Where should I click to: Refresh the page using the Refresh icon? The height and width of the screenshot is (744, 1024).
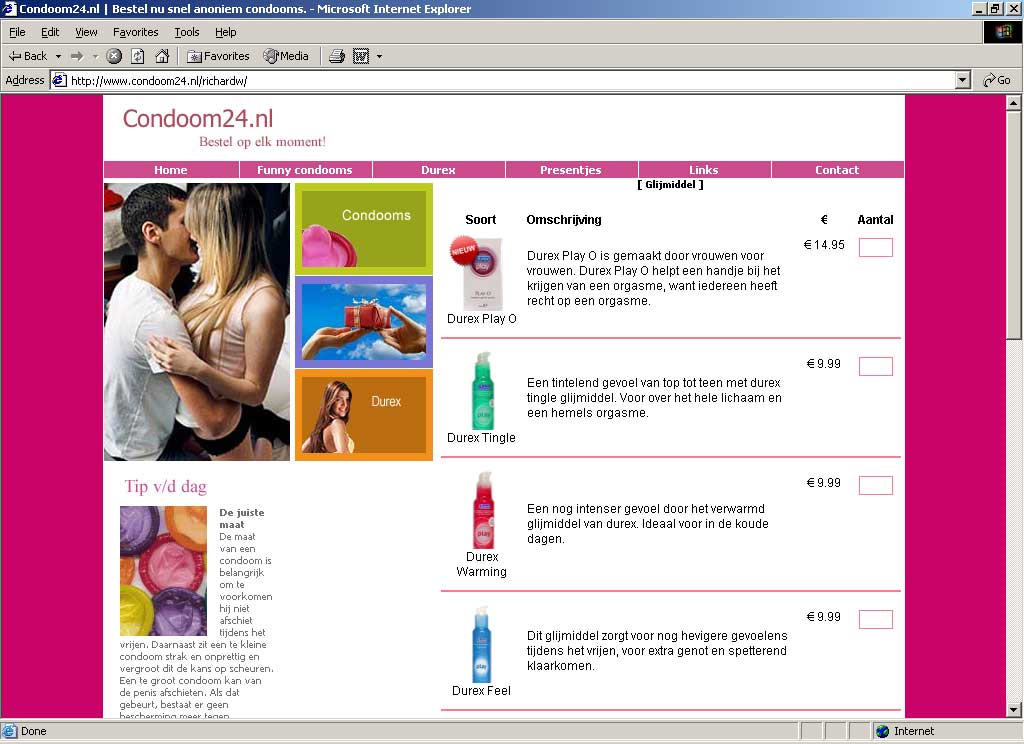[138, 56]
